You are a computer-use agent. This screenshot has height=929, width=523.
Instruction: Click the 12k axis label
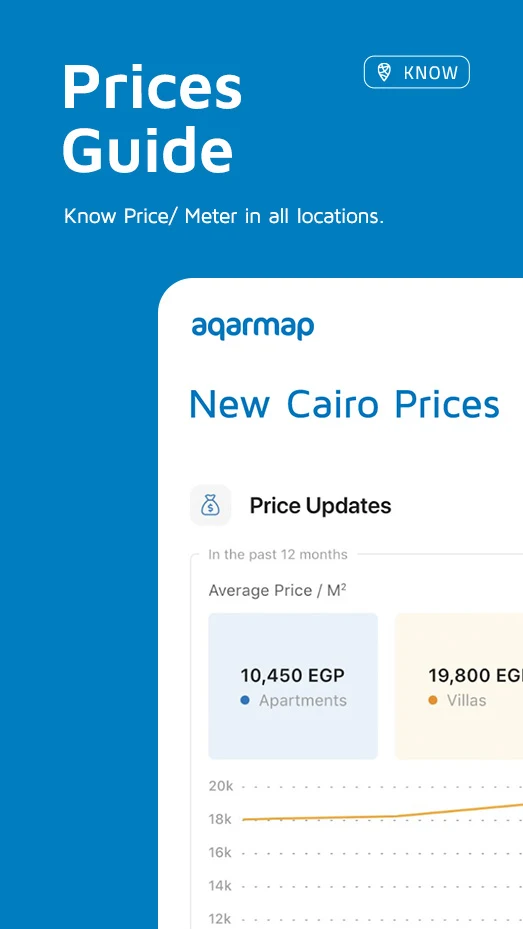coord(220,919)
